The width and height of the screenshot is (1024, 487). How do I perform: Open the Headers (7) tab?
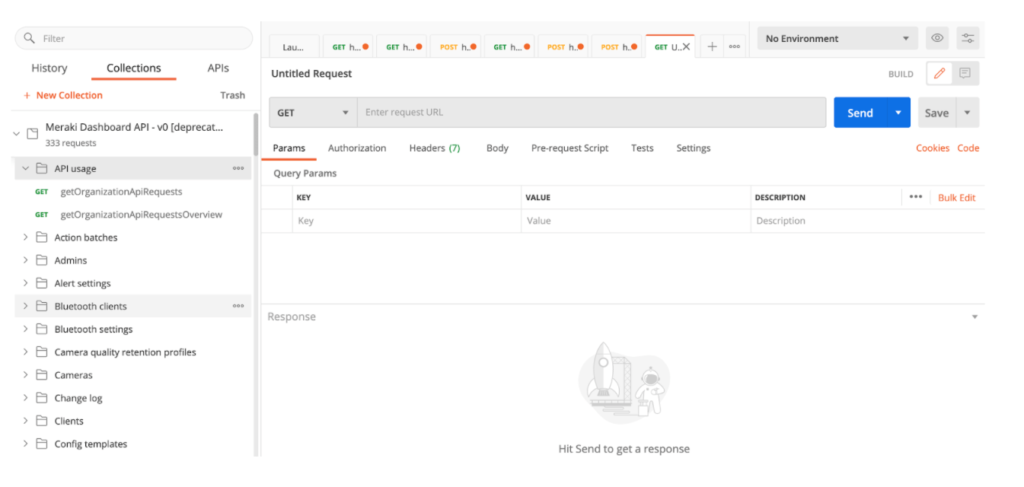(434, 148)
